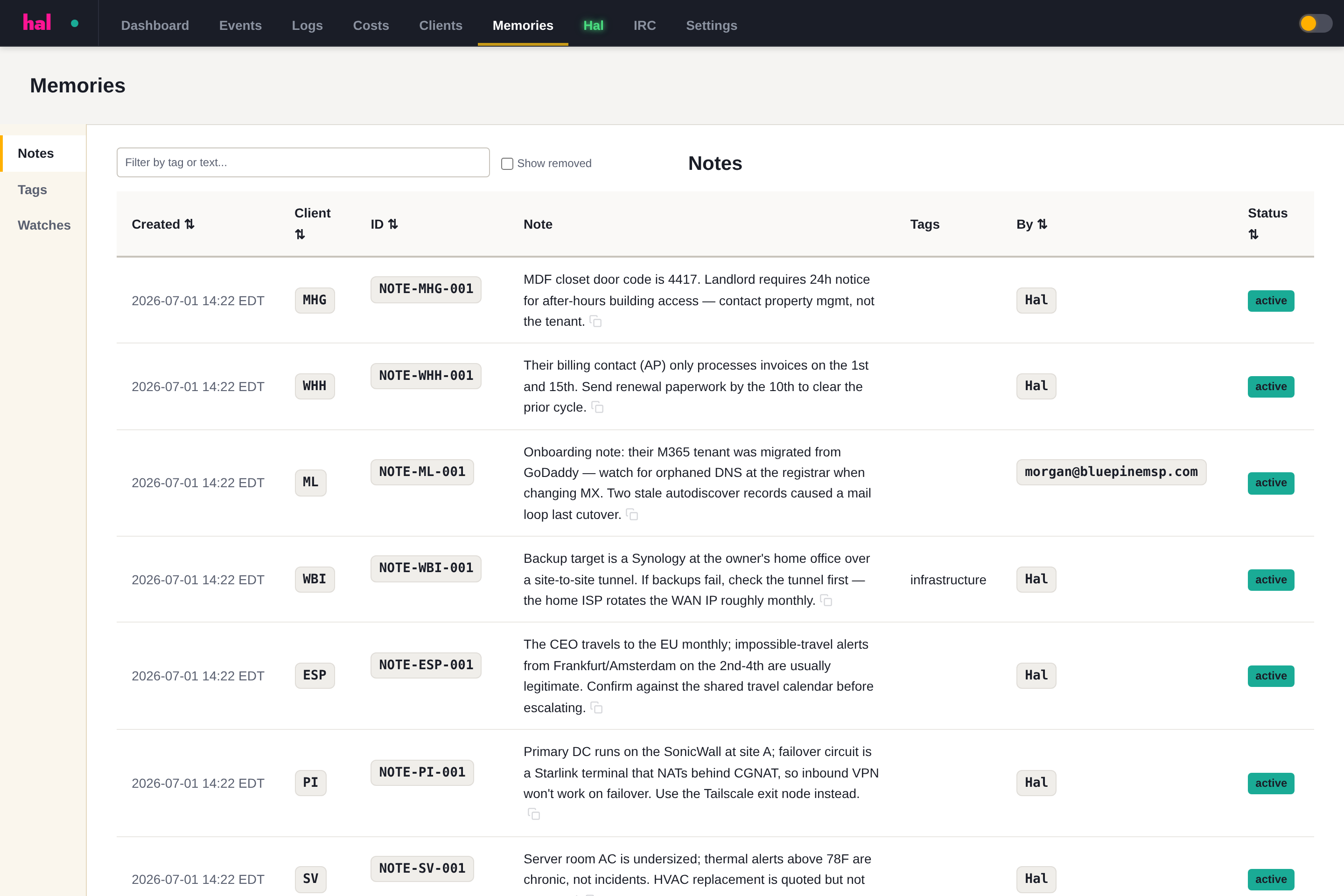Click the hal logo

pos(36,23)
